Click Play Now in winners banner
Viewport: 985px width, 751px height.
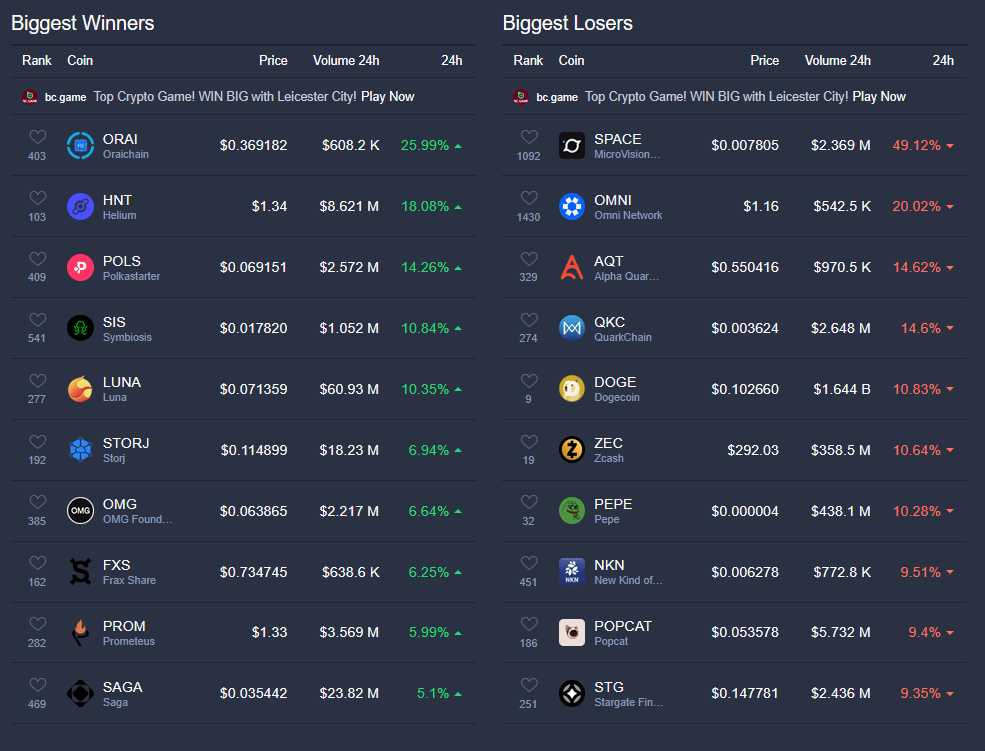coord(388,97)
